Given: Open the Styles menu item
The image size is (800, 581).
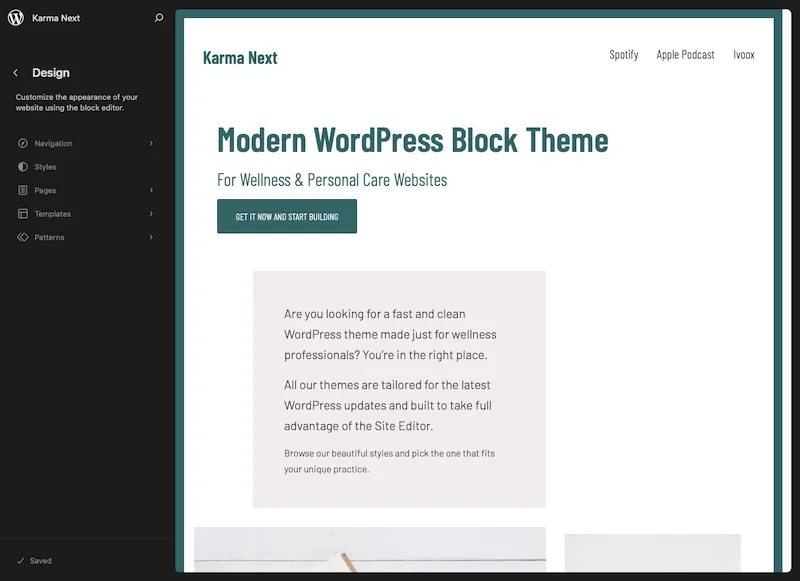Looking at the screenshot, I should click(x=86, y=167).
